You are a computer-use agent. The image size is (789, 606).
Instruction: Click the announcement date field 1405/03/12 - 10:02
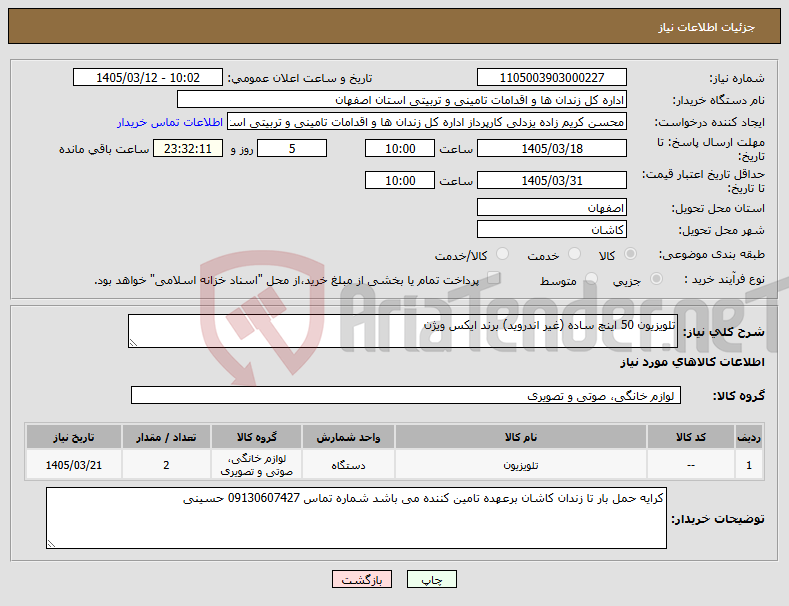[148, 78]
